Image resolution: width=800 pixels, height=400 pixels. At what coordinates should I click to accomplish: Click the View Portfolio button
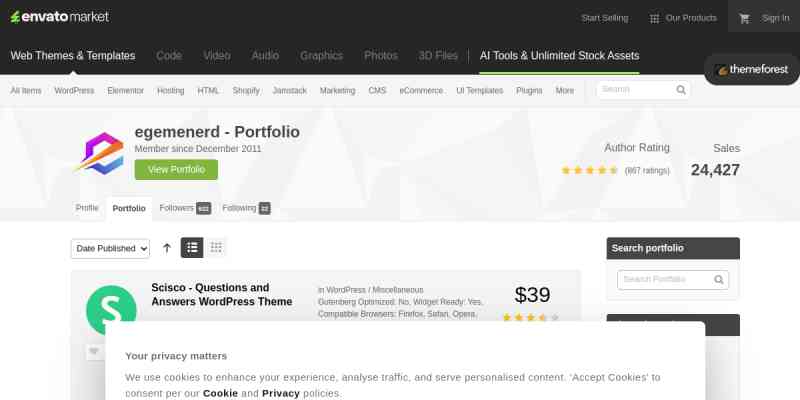[176, 169]
